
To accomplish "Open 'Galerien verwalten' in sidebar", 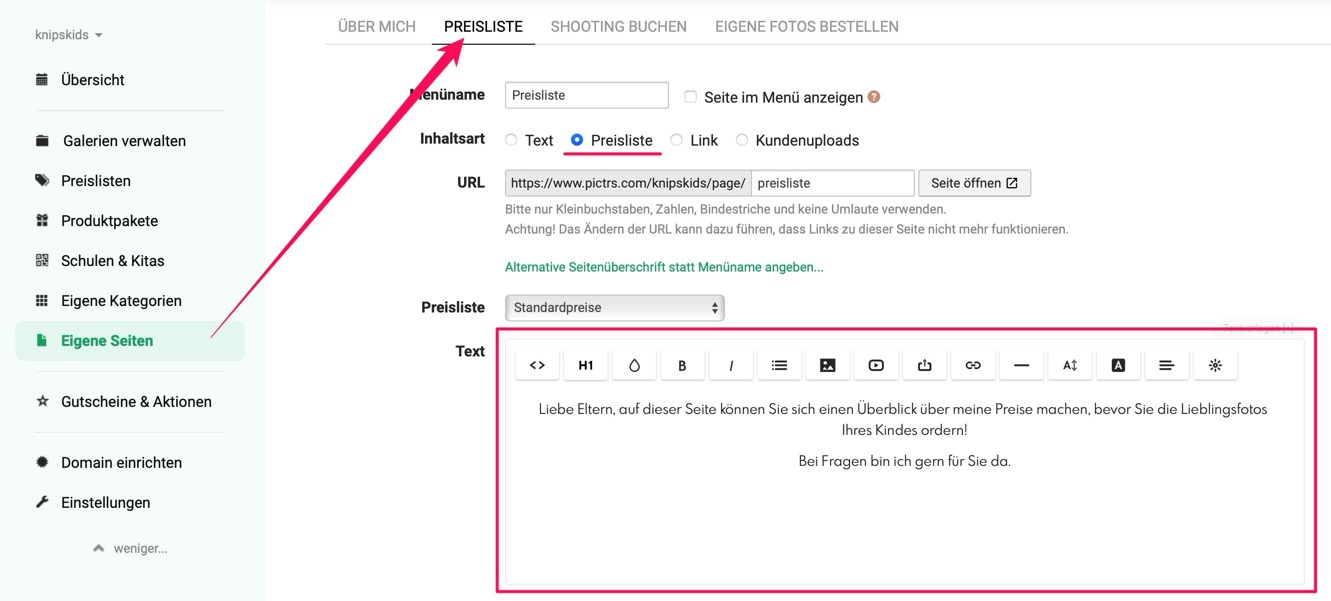I will click(123, 141).
